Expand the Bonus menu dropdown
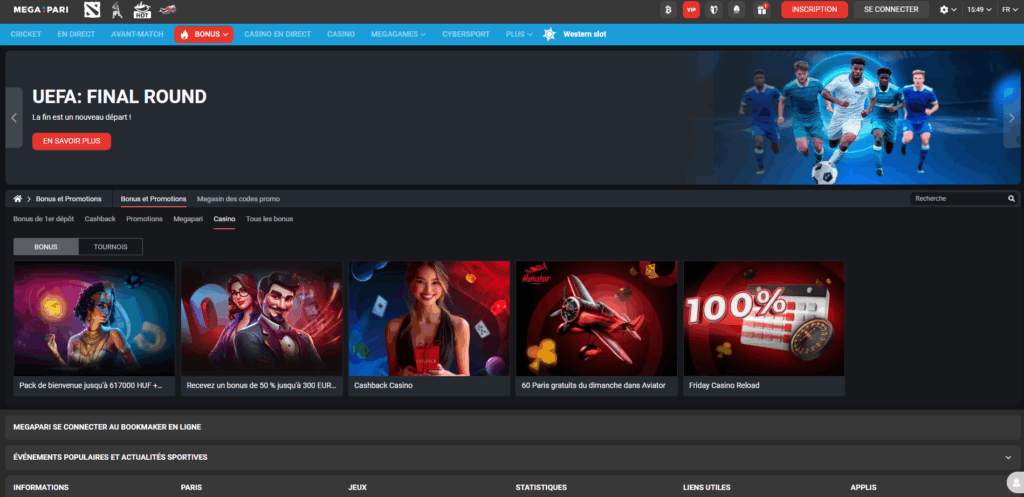This screenshot has width=1024, height=497. (225, 35)
